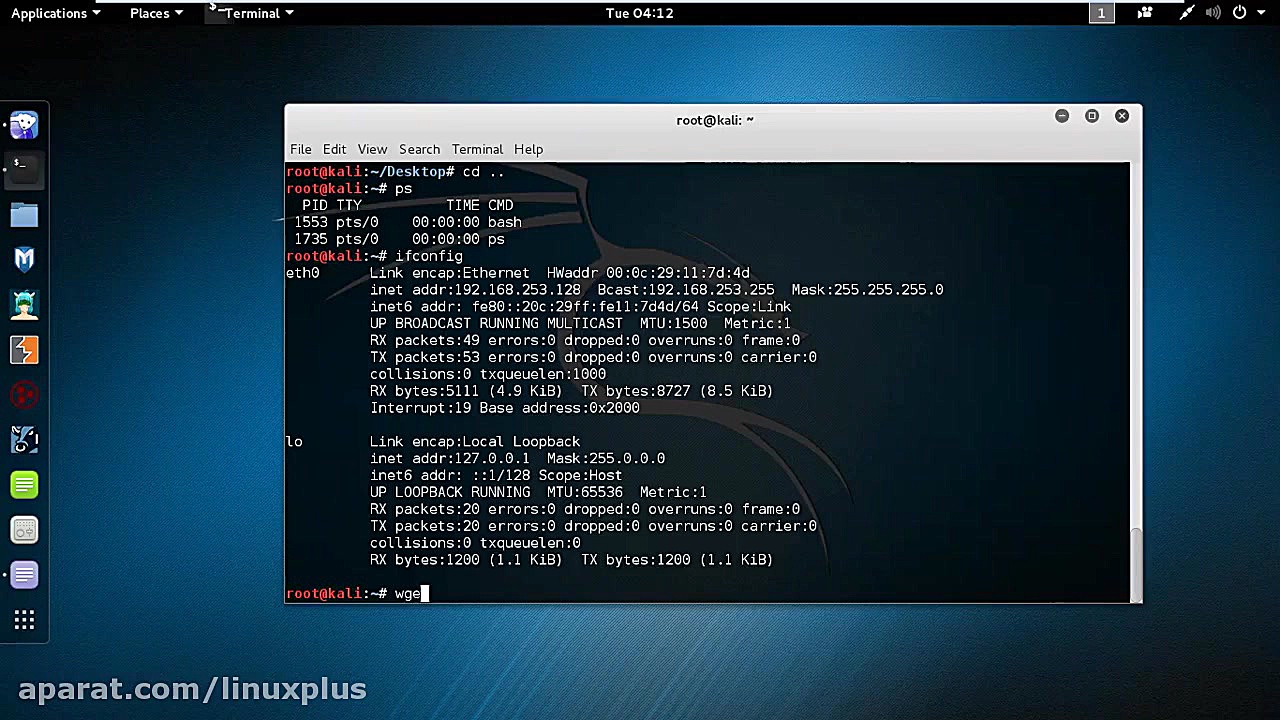
Task: Click 'Link encap:Local Loopback' text
Action: [475, 442]
